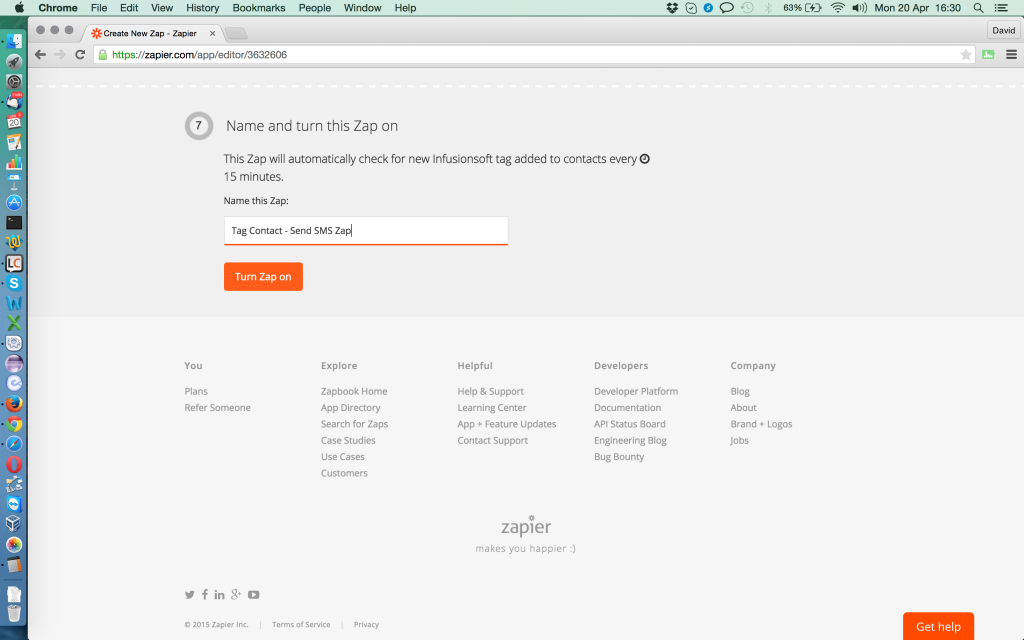The width and height of the screenshot is (1024, 640).
Task: Open Skype in the dock
Action: 14,283
